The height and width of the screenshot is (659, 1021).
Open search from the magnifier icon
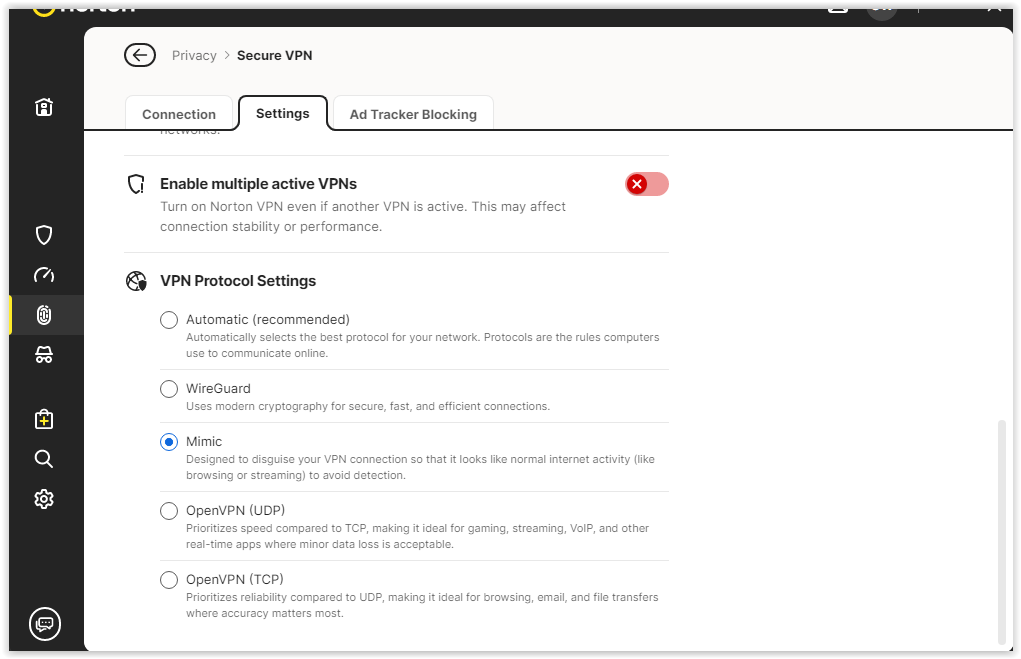(44, 459)
